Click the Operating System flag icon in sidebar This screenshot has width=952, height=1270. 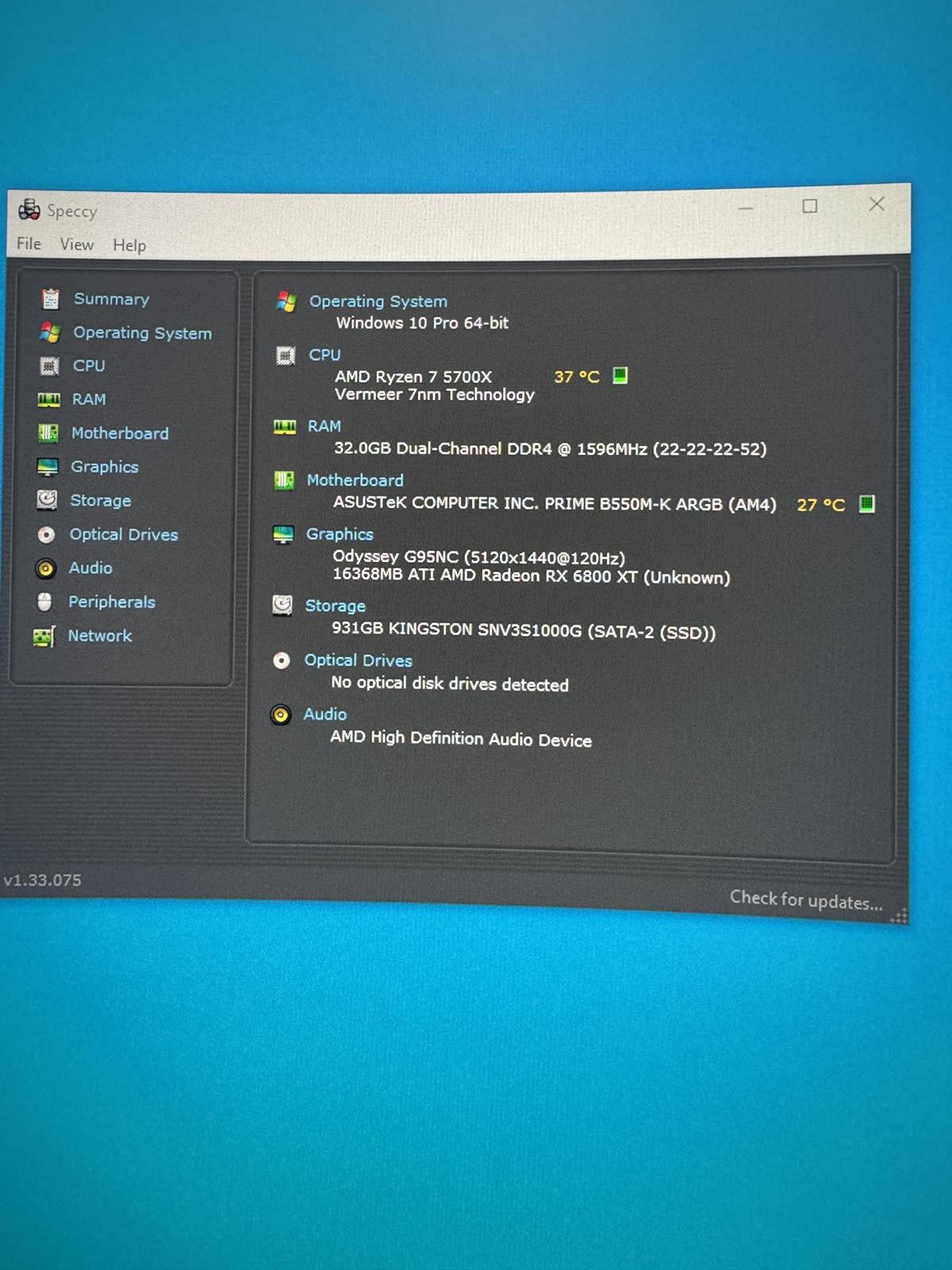[49, 332]
